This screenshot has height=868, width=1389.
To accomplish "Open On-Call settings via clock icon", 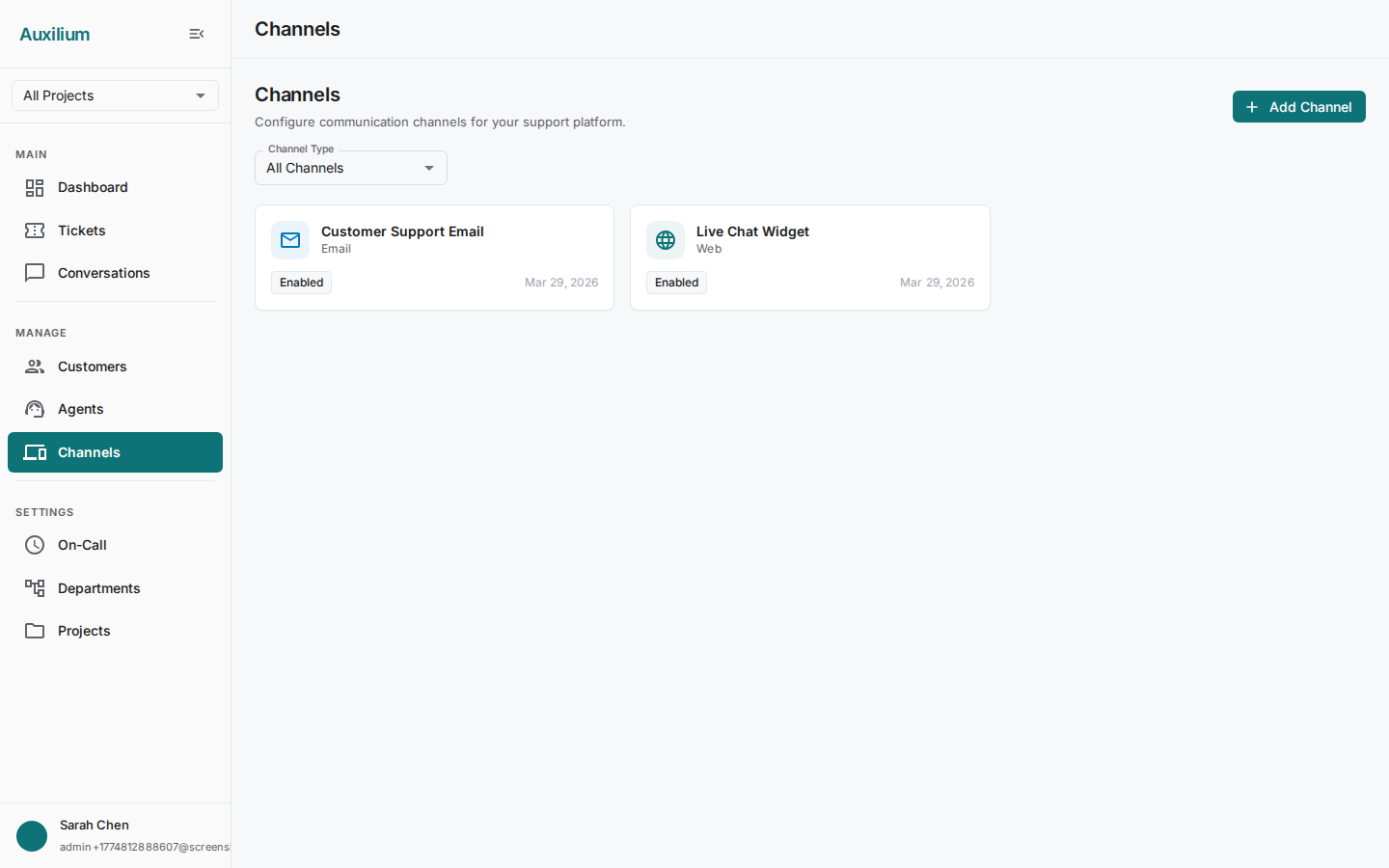I will coord(34,545).
